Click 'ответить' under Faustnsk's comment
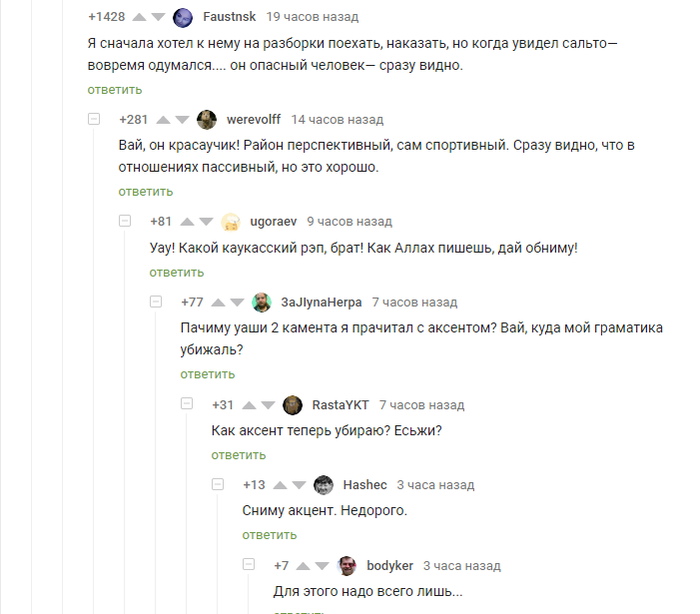 [x=115, y=90]
